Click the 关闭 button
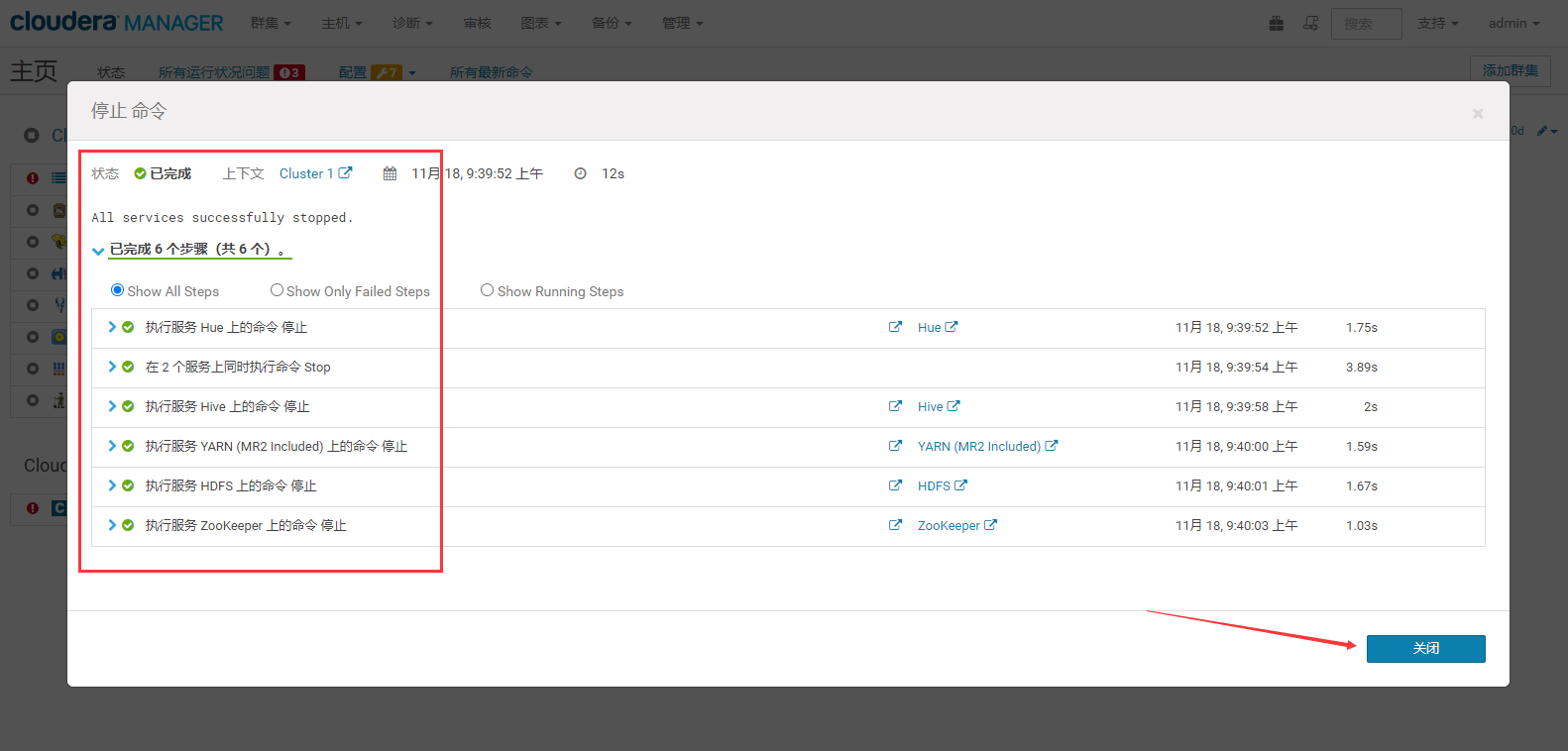Screen dimensions: 1568x751 coord(1425,648)
